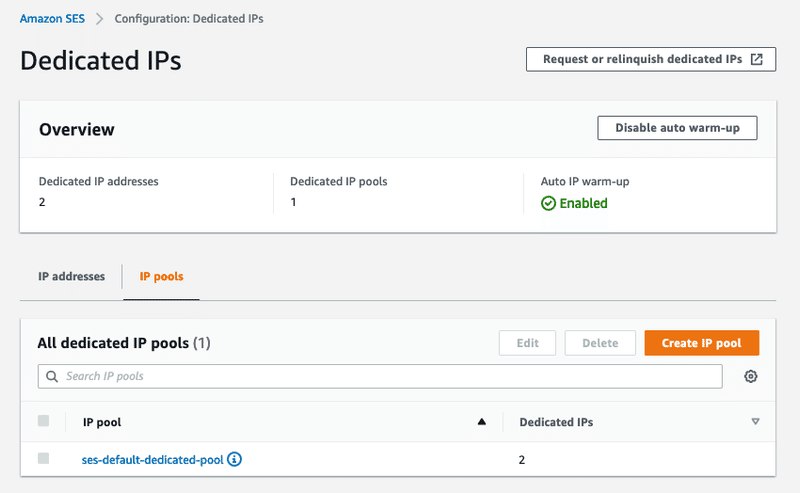Click info icon beside ses-default-dedicated-pool
This screenshot has height=493, width=800.
pos(234,459)
